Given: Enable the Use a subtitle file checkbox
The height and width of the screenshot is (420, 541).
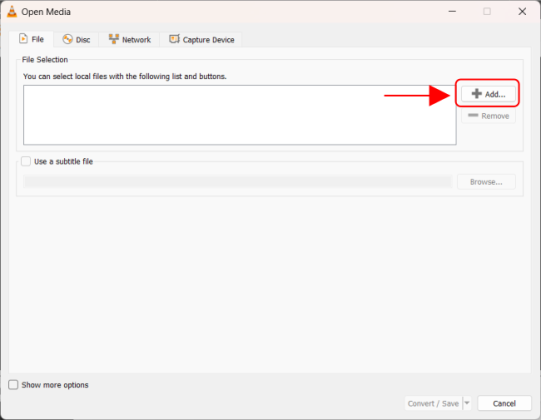Looking at the screenshot, I should click(x=26, y=161).
